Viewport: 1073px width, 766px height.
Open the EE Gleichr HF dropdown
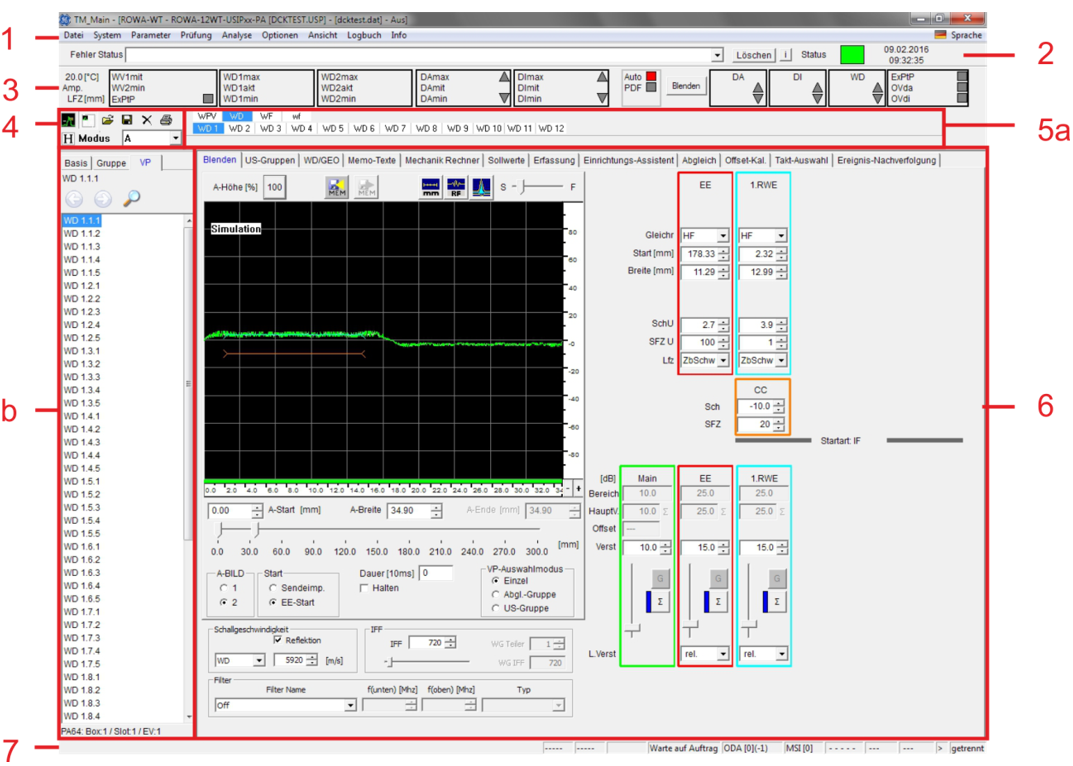(723, 235)
